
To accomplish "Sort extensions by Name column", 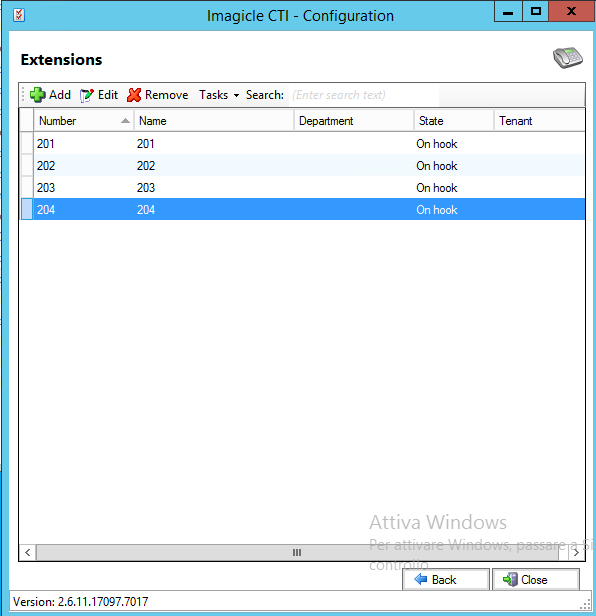I will click(x=214, y=121).
